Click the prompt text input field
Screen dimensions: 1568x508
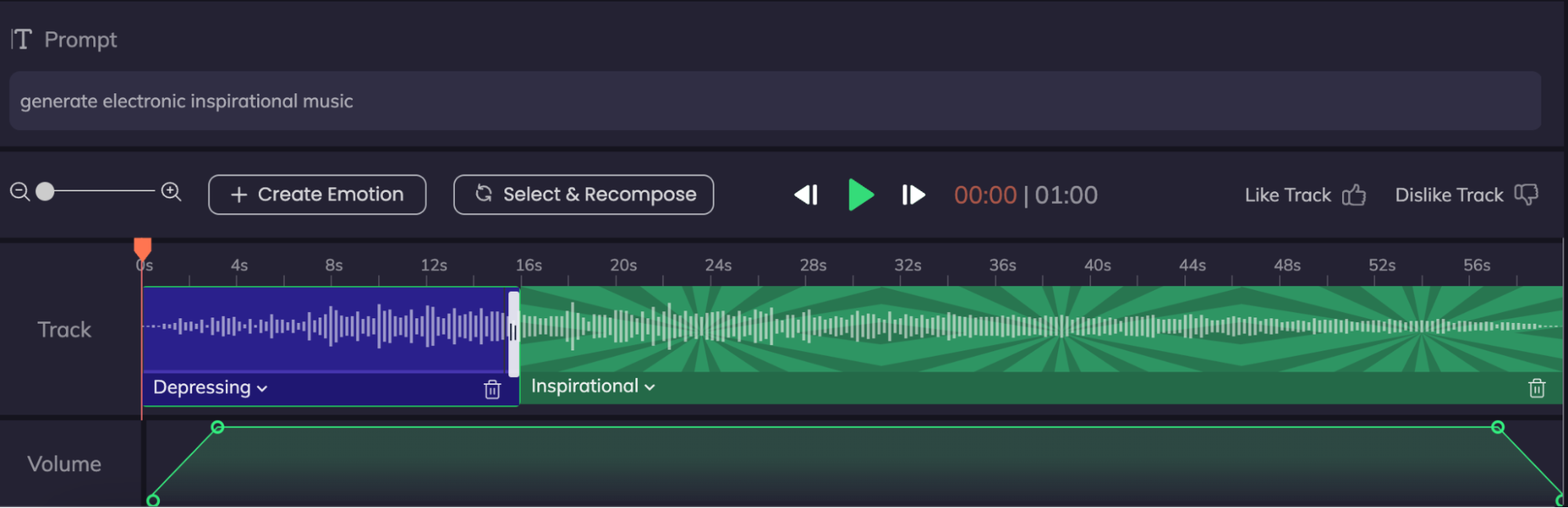click(x=774, y=101)
